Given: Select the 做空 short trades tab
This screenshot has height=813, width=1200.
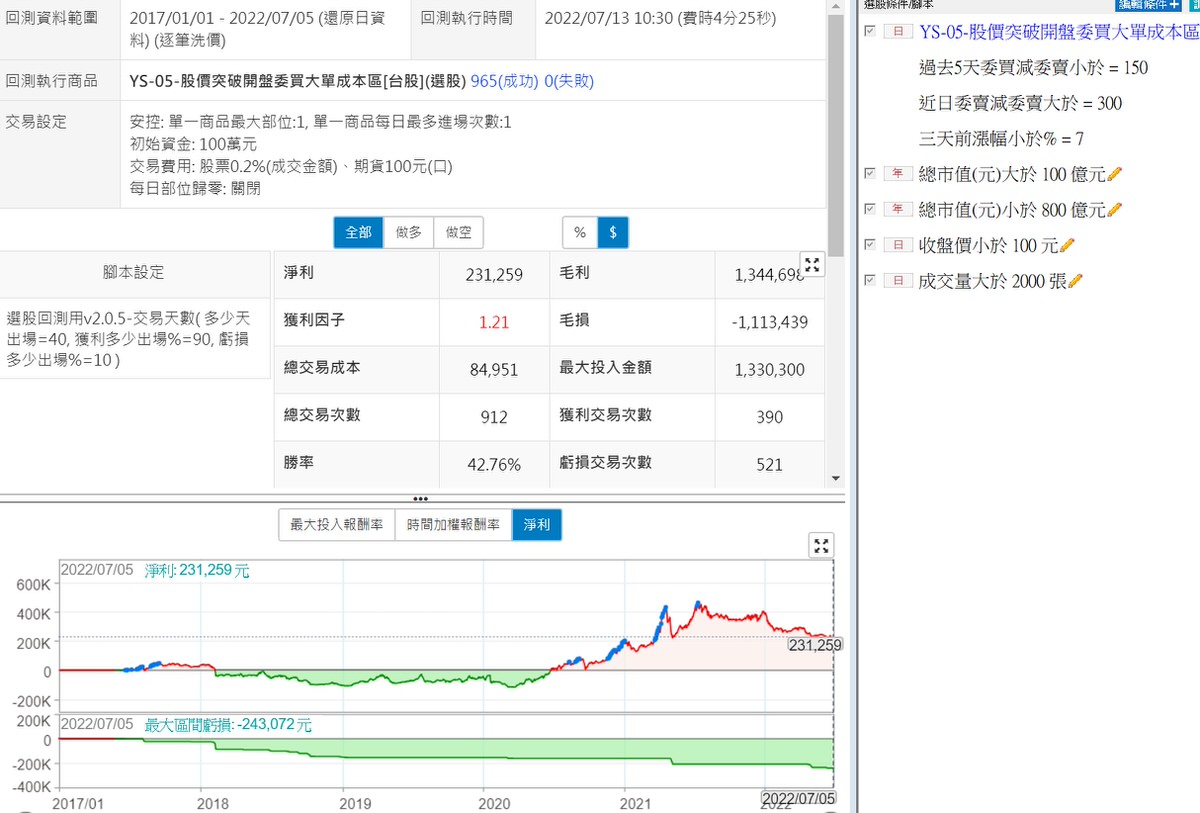Looking at the screenshot, I should point(459,232).
